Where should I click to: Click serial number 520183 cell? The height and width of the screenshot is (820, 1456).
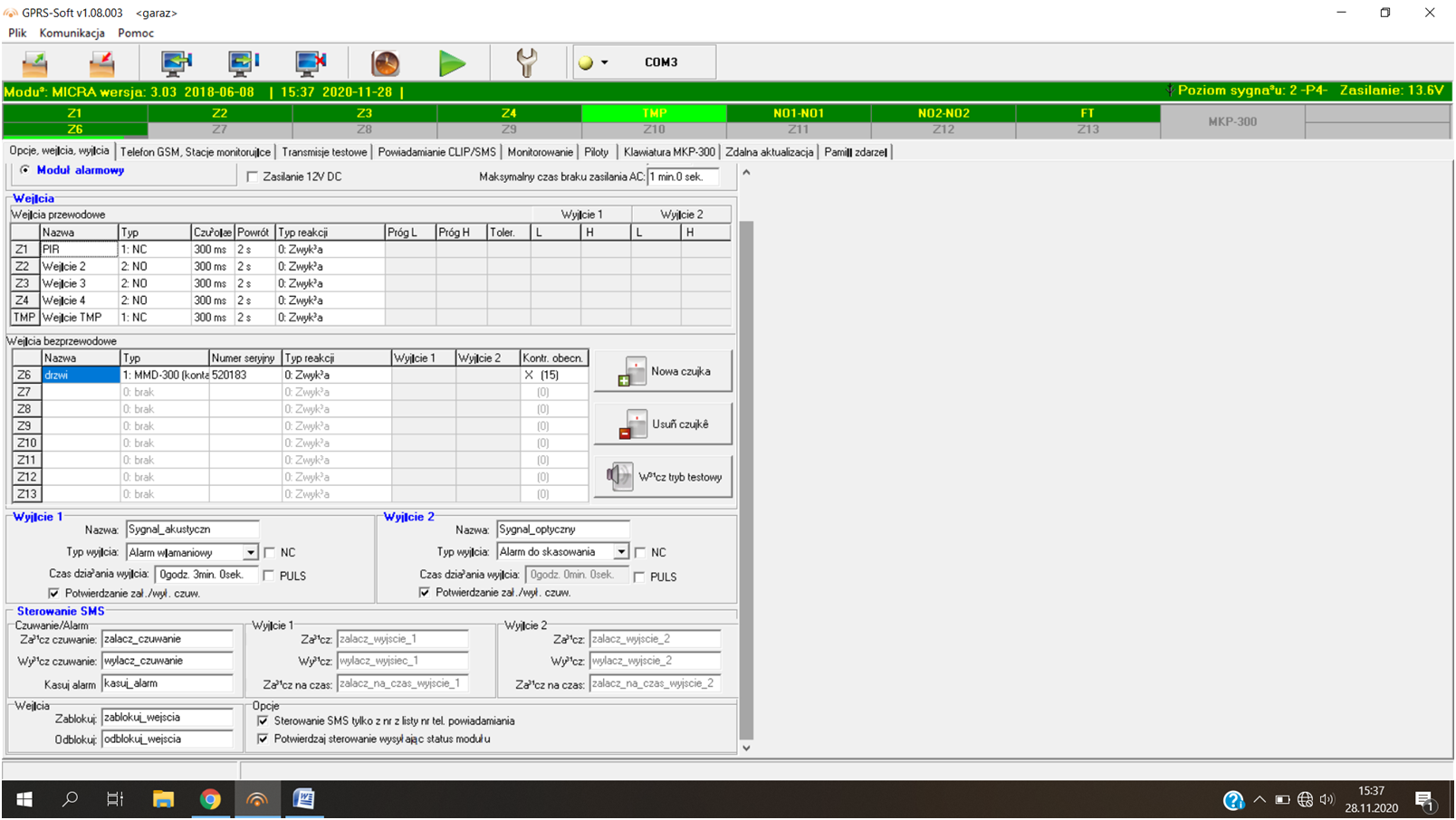(245, 375)
